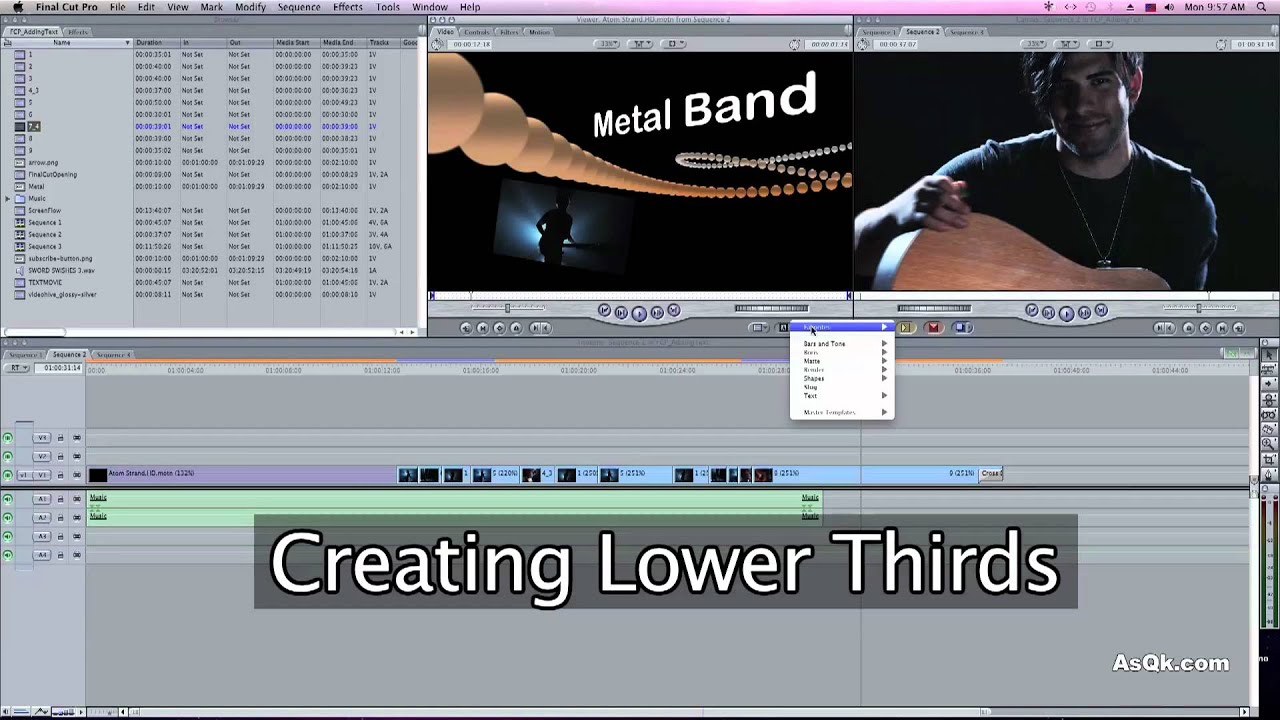This screenshot has width=1280, height=720.
Task: Click the Generator pop-up button in Viewer
Action: click(x=784, y=327)
